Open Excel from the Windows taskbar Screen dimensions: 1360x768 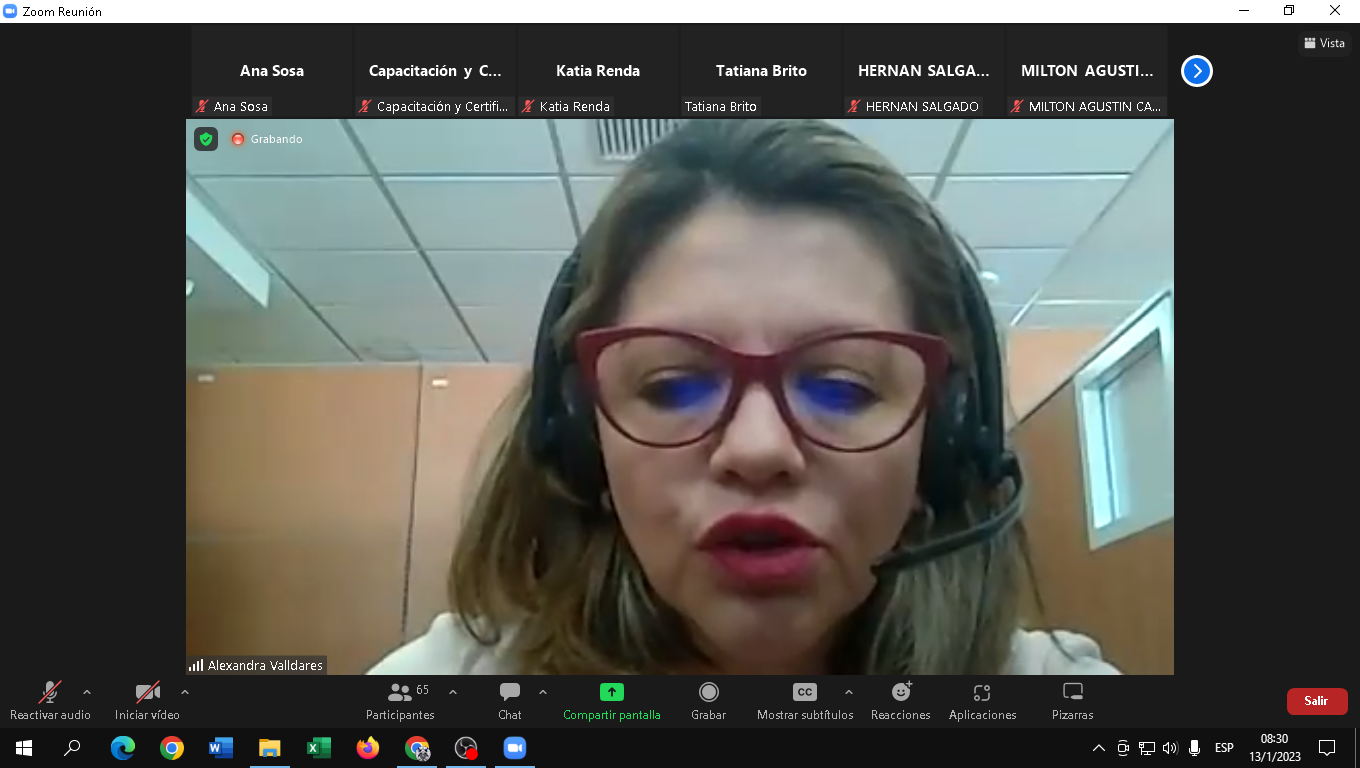[319, 748]
